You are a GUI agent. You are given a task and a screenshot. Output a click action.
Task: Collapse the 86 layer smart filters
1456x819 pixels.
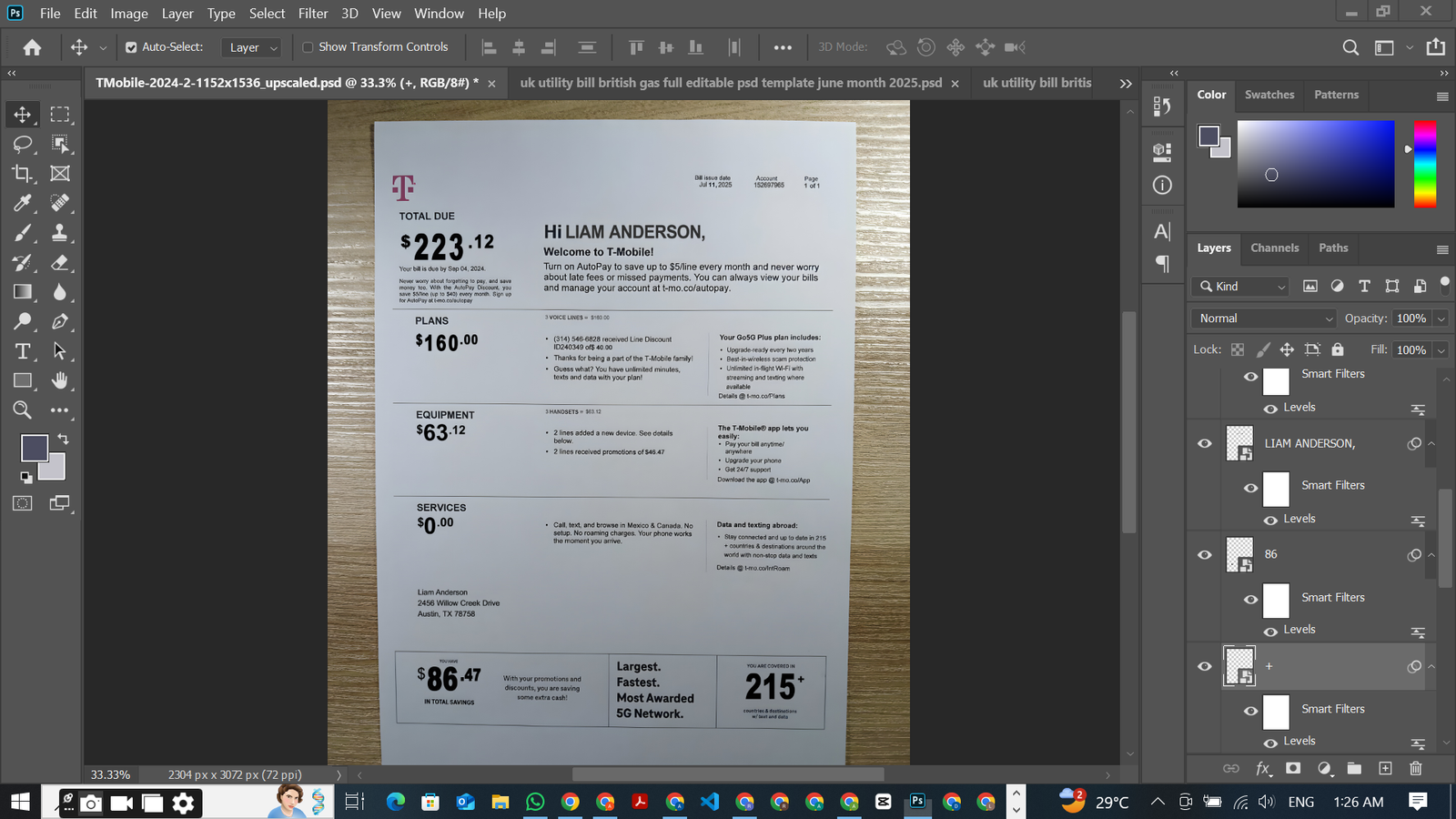(x=1431, y=555)
